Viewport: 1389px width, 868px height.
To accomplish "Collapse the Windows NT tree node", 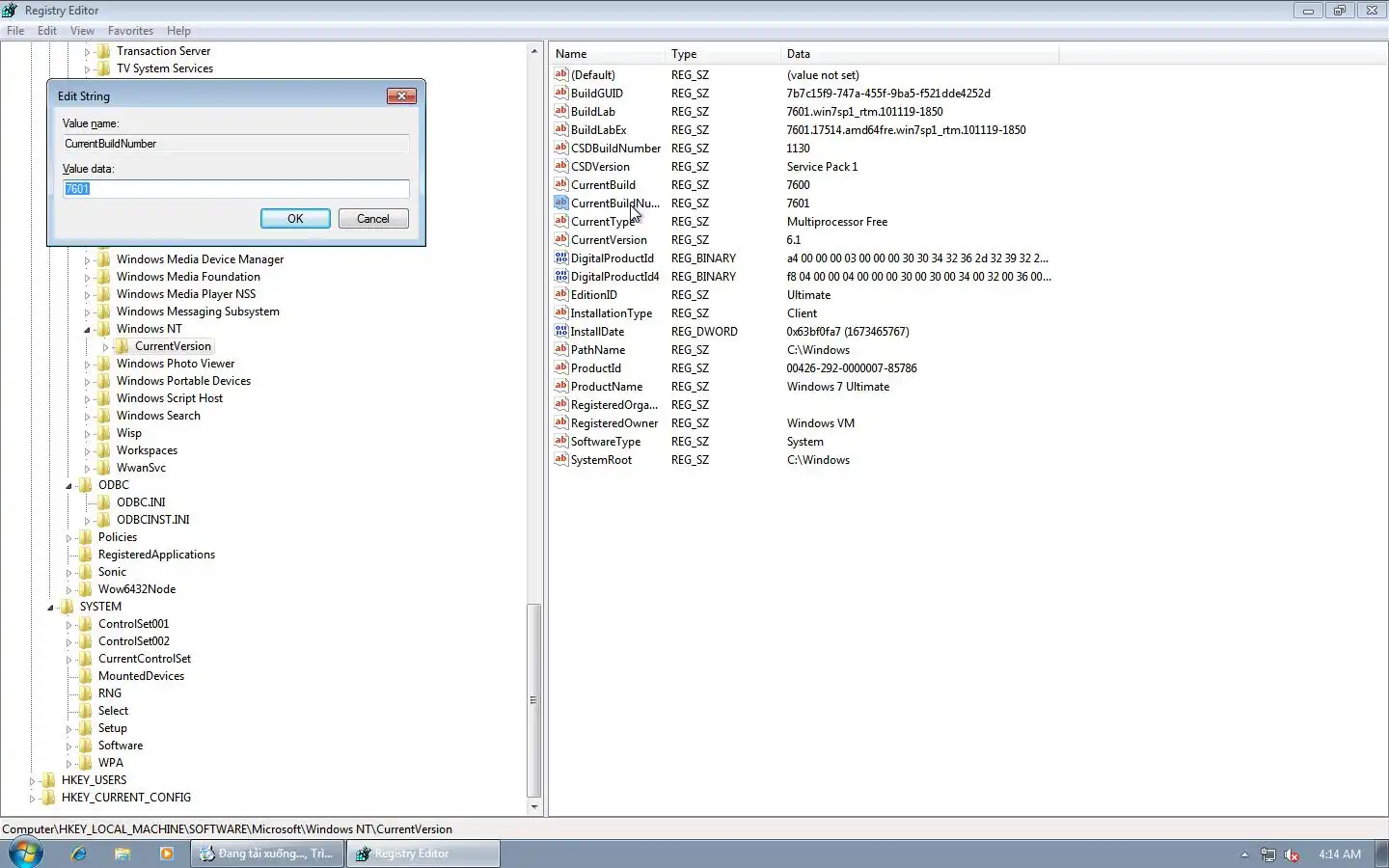I will (x=87, y=330).
